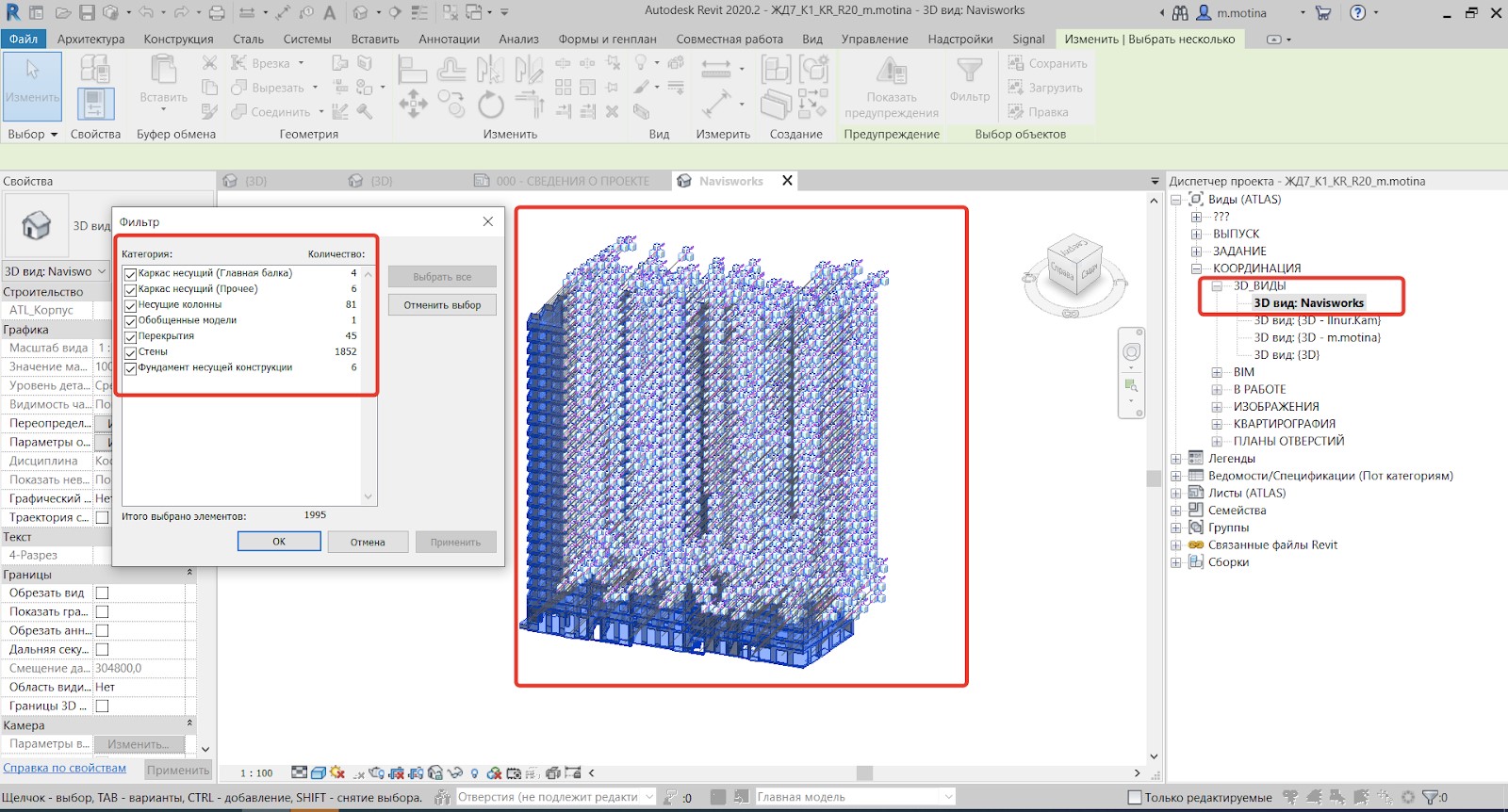Select the Rotate tool in the ribbon
This screenshot has width=1508, height=812.
click(491, 104)
